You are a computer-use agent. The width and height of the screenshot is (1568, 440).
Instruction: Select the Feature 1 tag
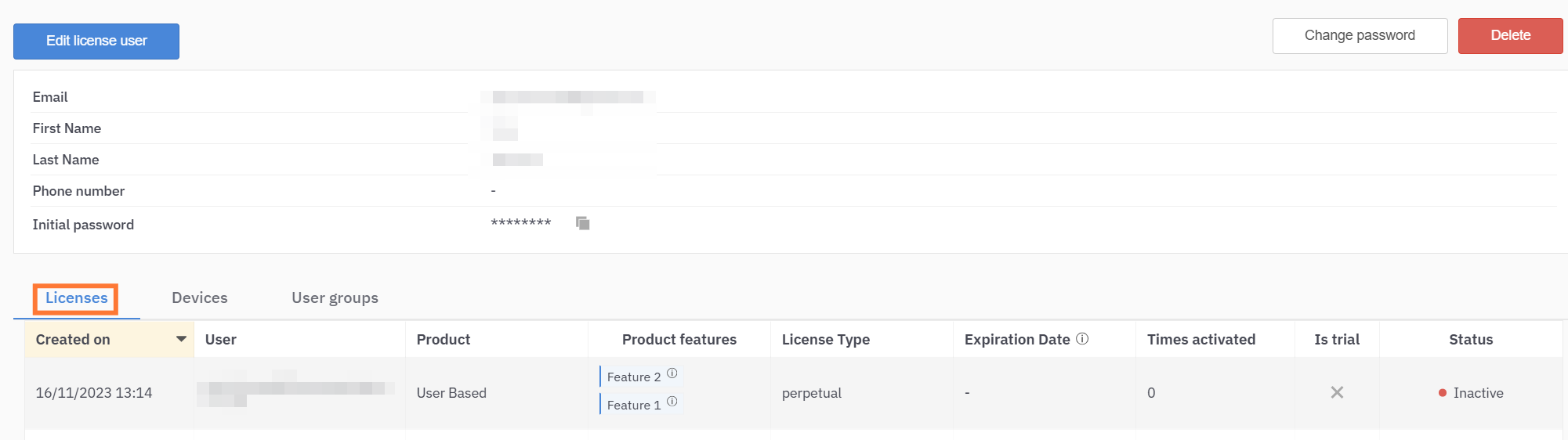pos(633,405)
